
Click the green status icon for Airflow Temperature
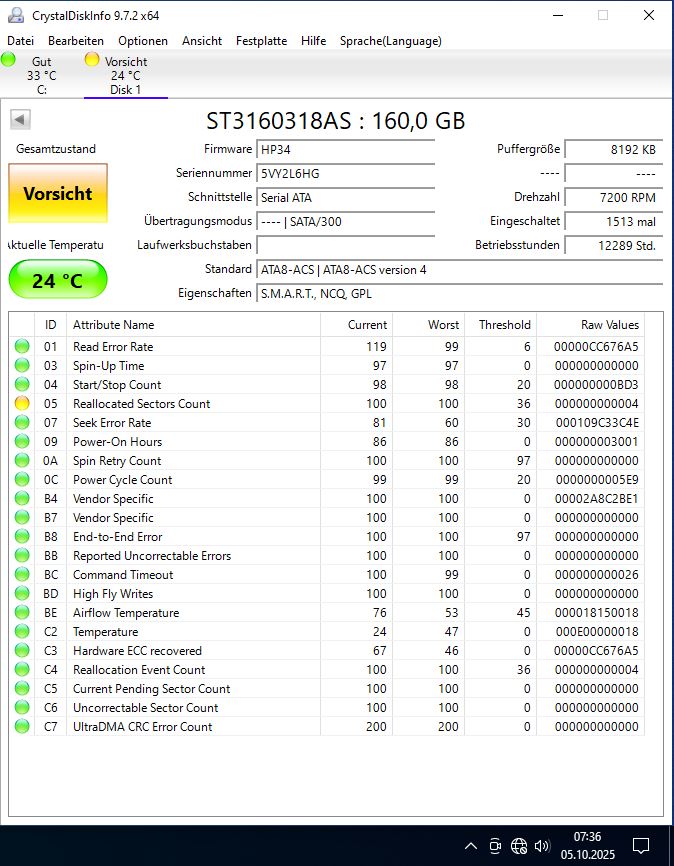(x=22, y=612)
